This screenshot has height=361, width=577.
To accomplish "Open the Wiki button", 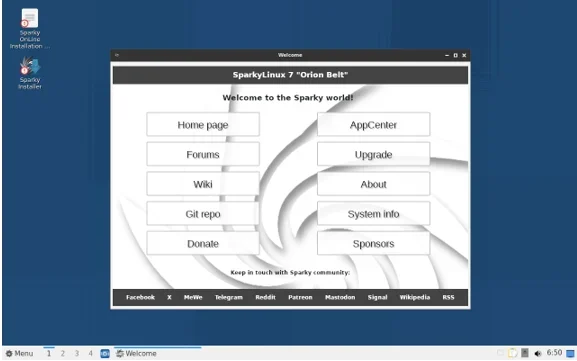I will tap(203, 184).
